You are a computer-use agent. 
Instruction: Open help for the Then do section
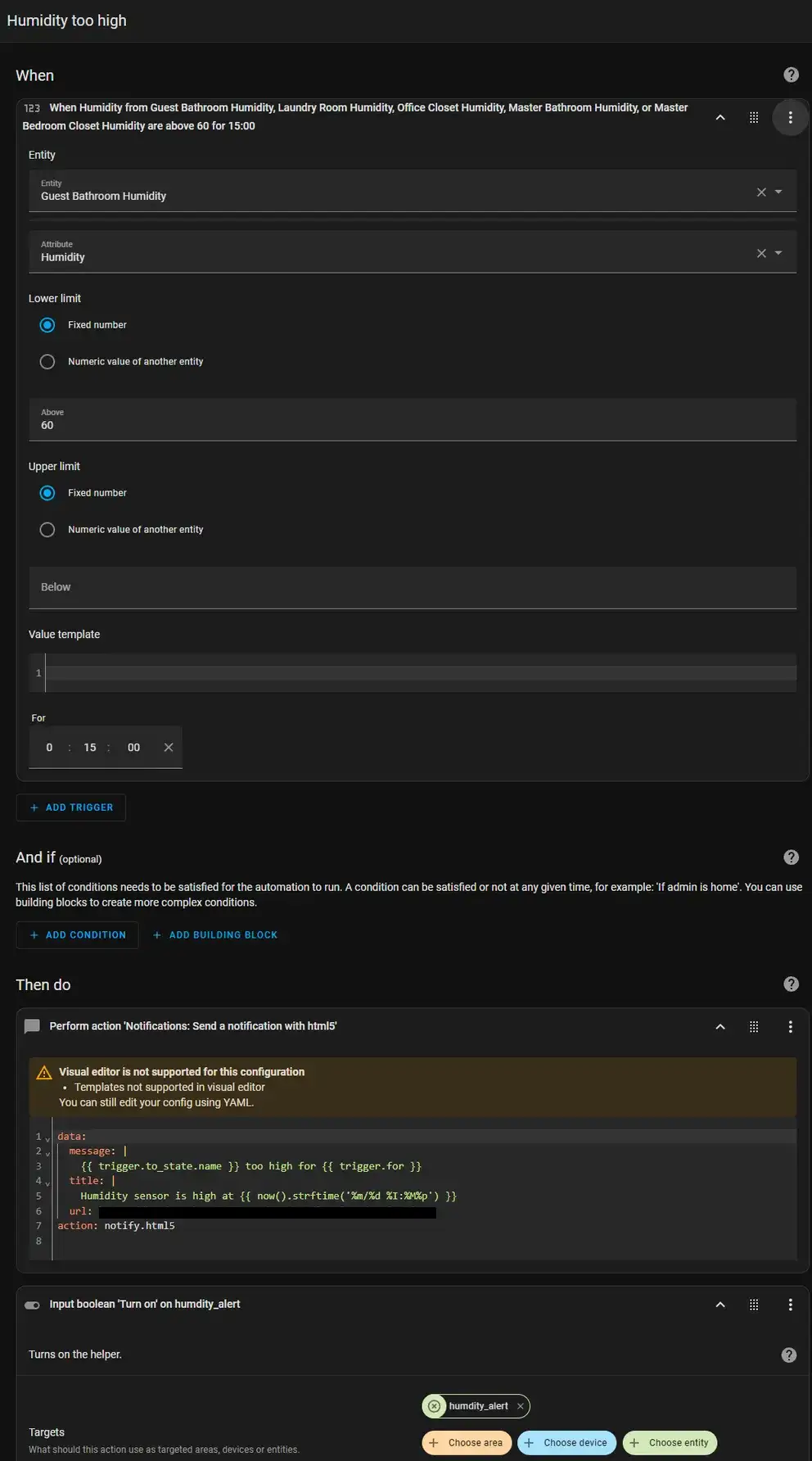click(791, 984)
